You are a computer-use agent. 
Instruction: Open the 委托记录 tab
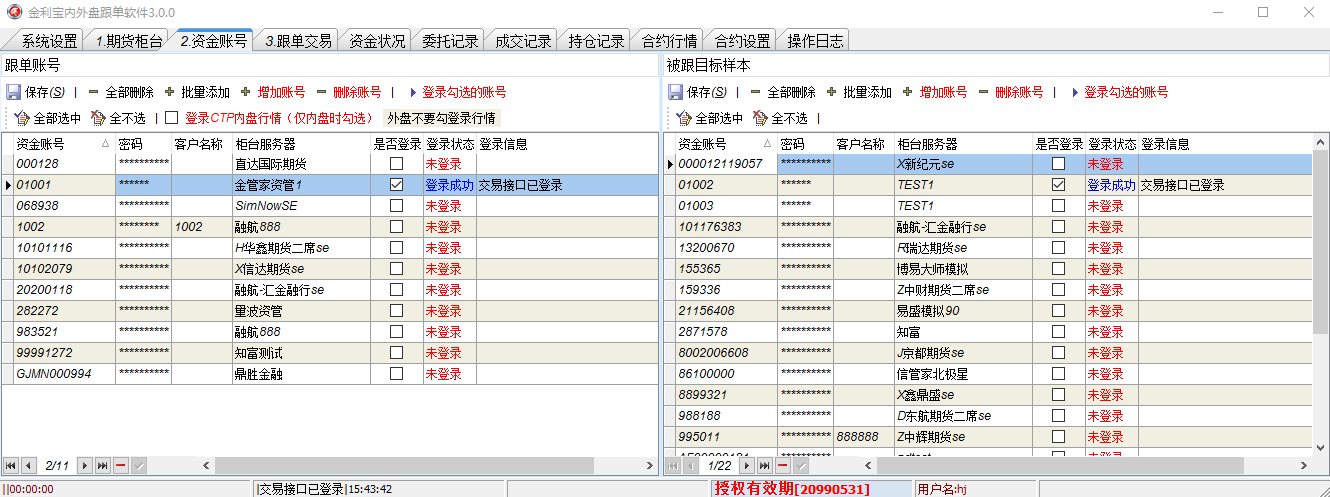pyautogui.click(x=450, y=41)
